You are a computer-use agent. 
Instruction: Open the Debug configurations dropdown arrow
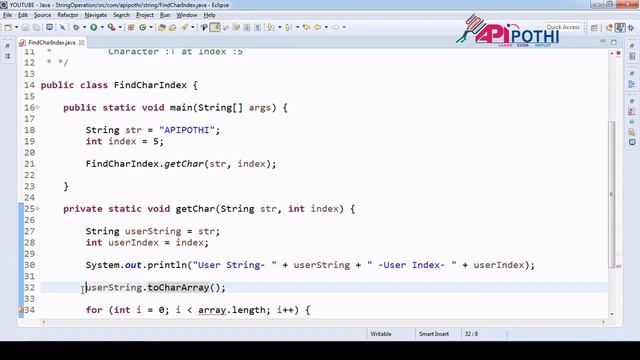coord(84,27)
